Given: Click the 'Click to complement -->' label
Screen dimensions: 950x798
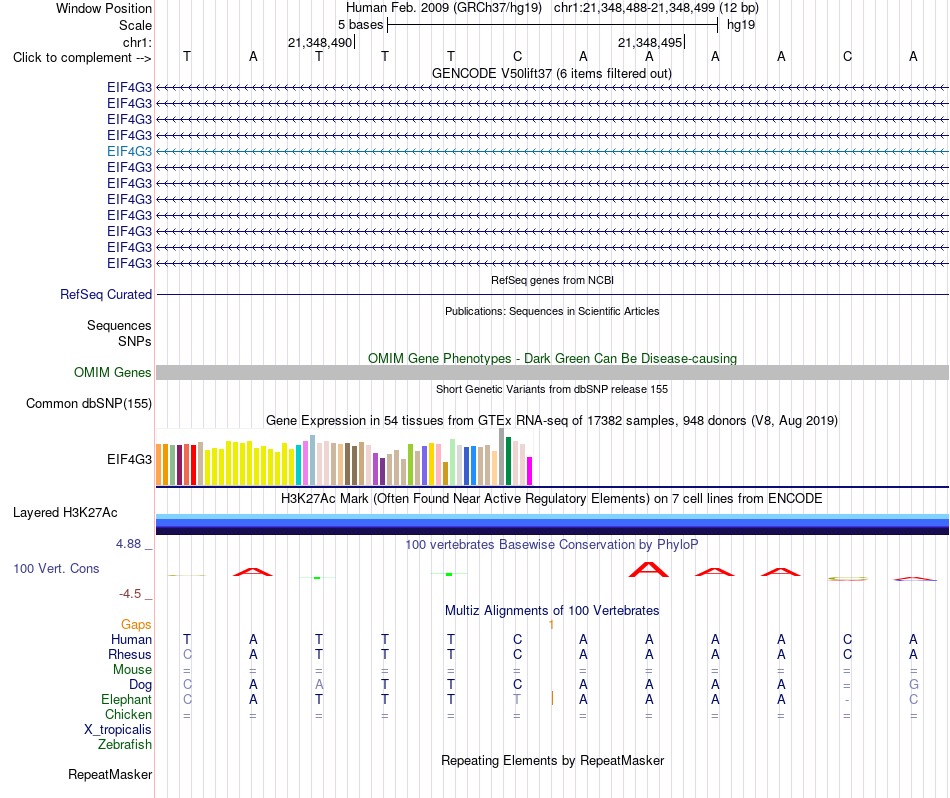Looking at the screenshot, I should coord(82,58).
